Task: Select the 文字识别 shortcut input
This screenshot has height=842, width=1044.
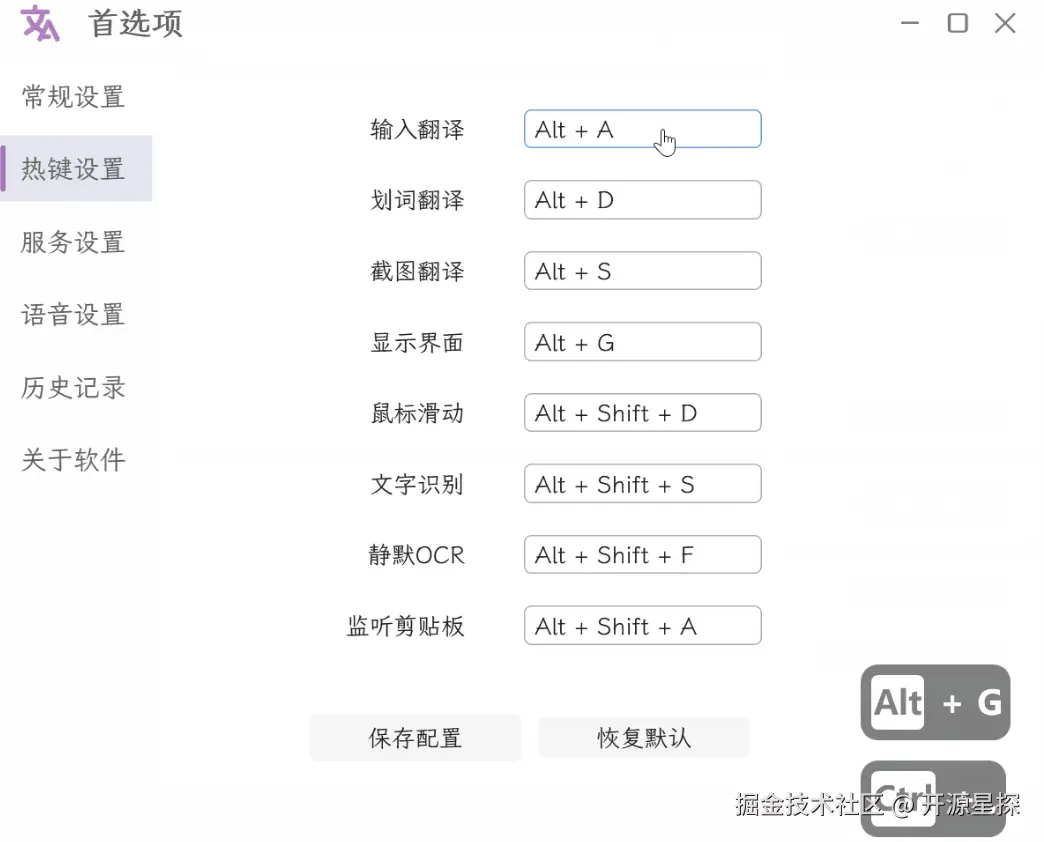Action: point(642,484)
